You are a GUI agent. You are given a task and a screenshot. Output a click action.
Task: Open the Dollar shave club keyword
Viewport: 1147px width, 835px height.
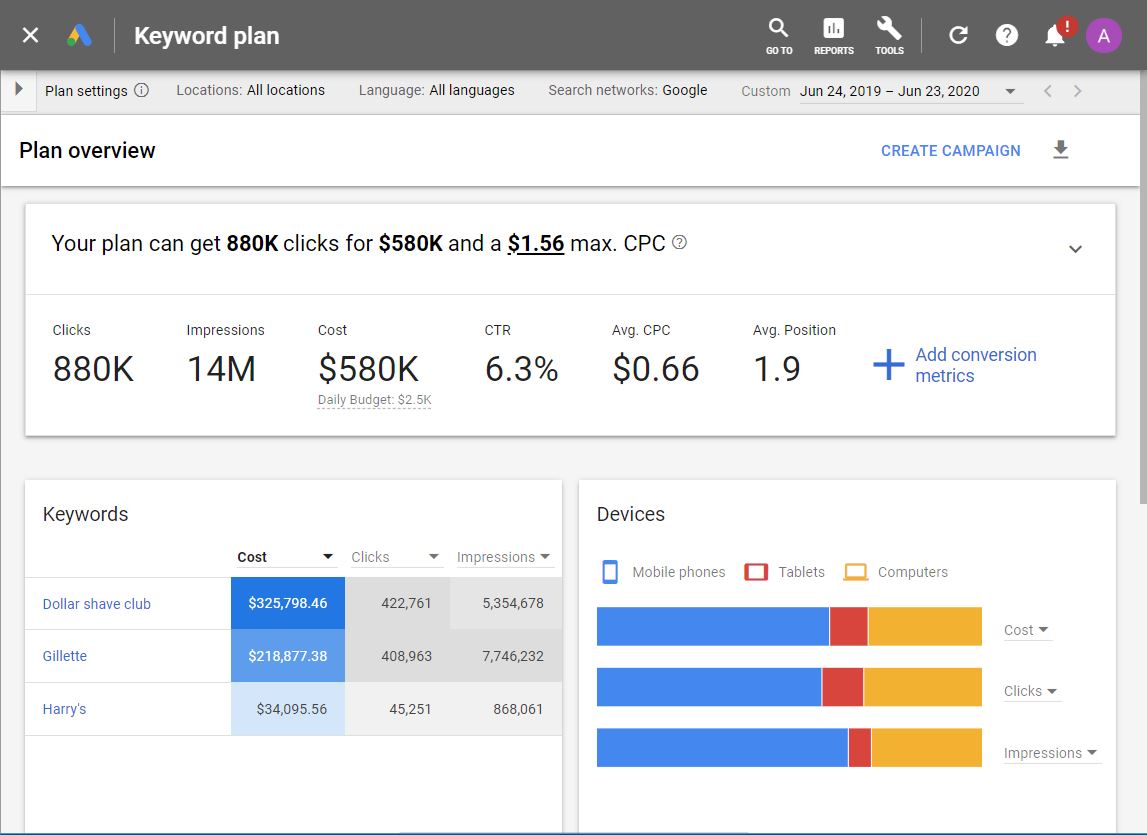[96, 604]
